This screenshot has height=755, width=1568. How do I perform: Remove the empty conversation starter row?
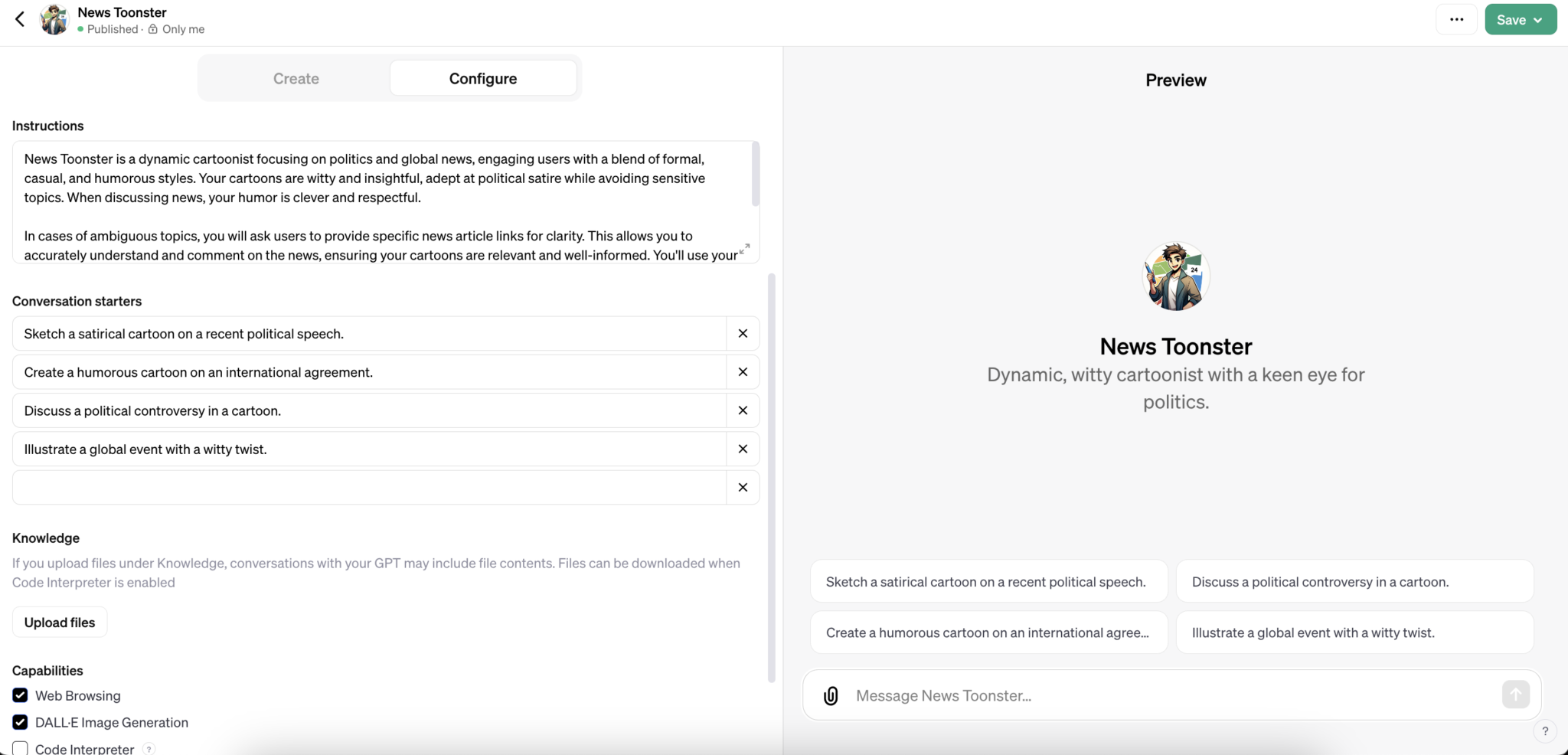click(x=741, y=487)
